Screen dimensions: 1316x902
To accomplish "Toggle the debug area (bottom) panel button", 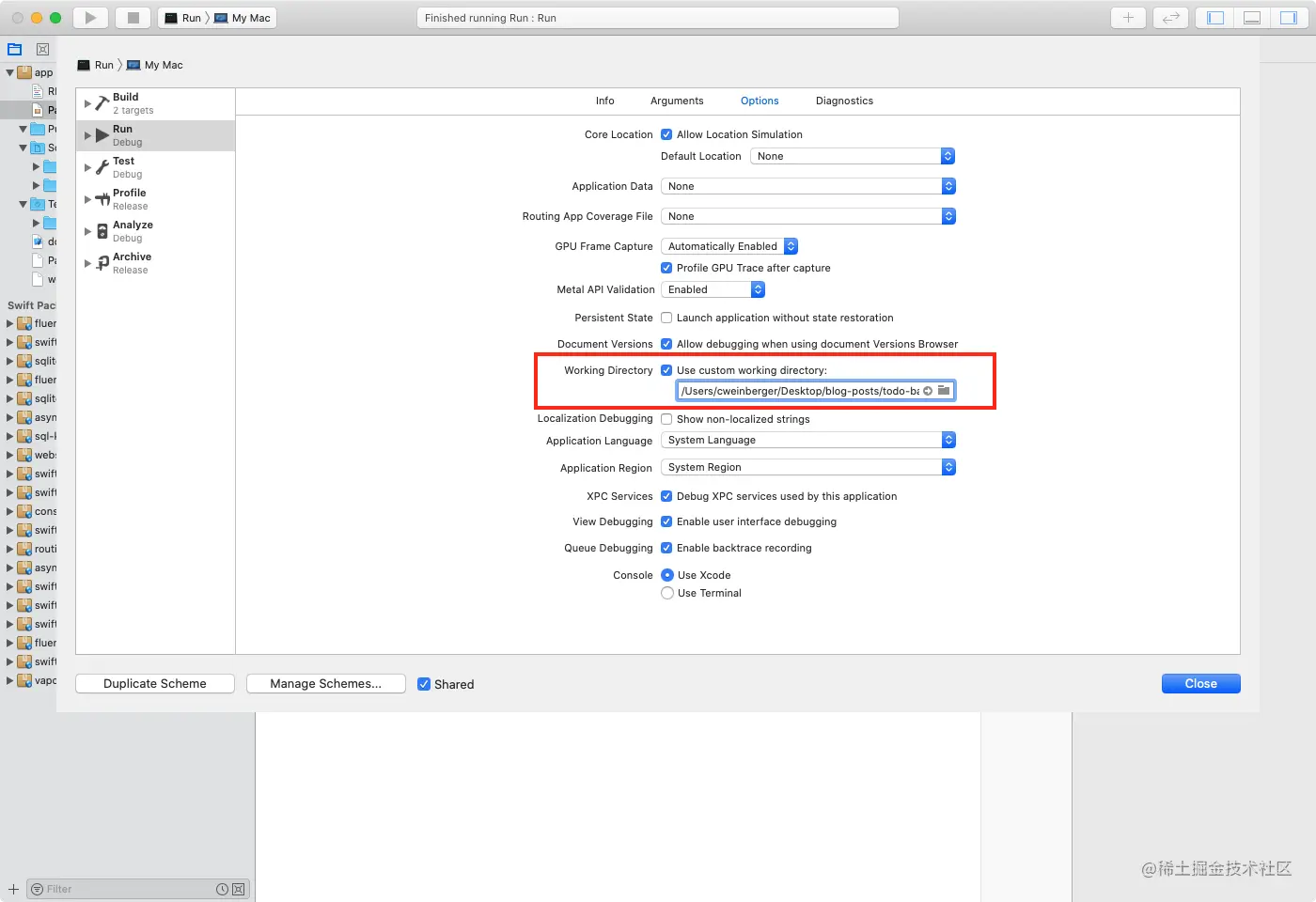I will point(1252,18).
